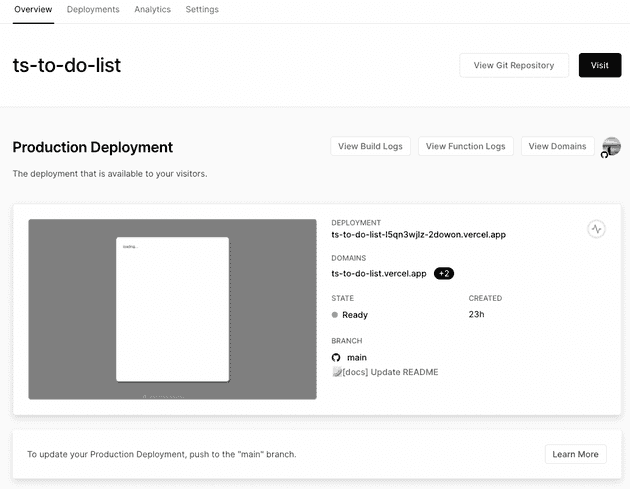The image size is (630, 489).
Task: Open the ts-to-do-list-l5qn3wjlz deployment URL
Action: click(x=418, y=234)
